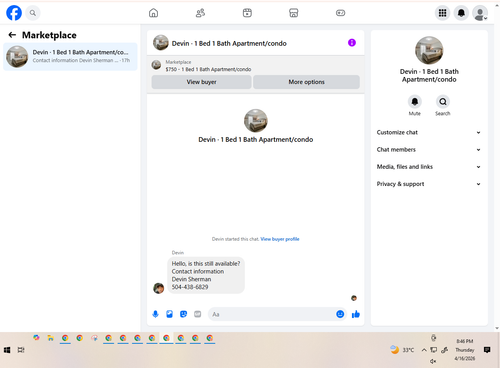Click the muted volume tray icon

point(433,361)
